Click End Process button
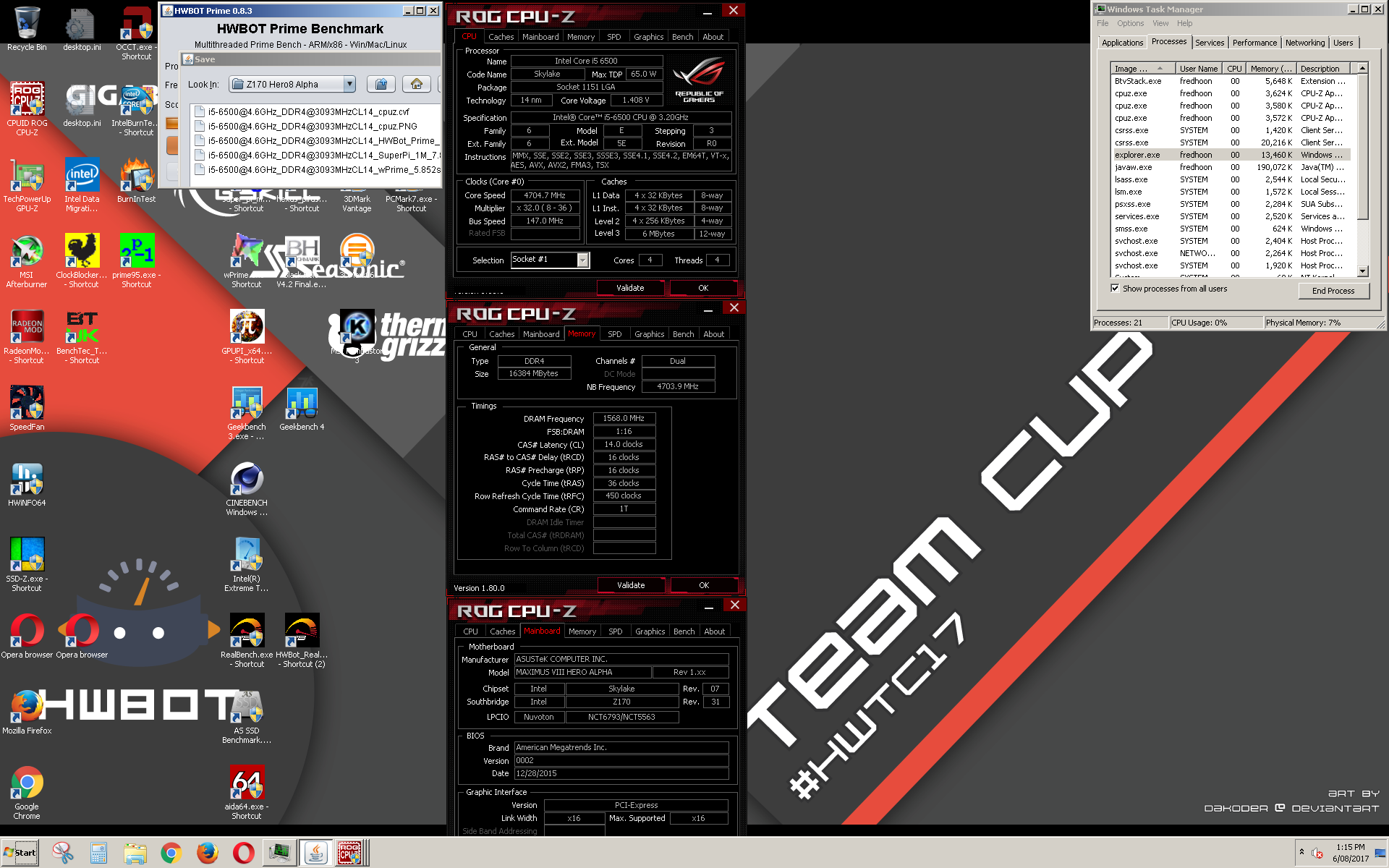 click(1333, 291)
